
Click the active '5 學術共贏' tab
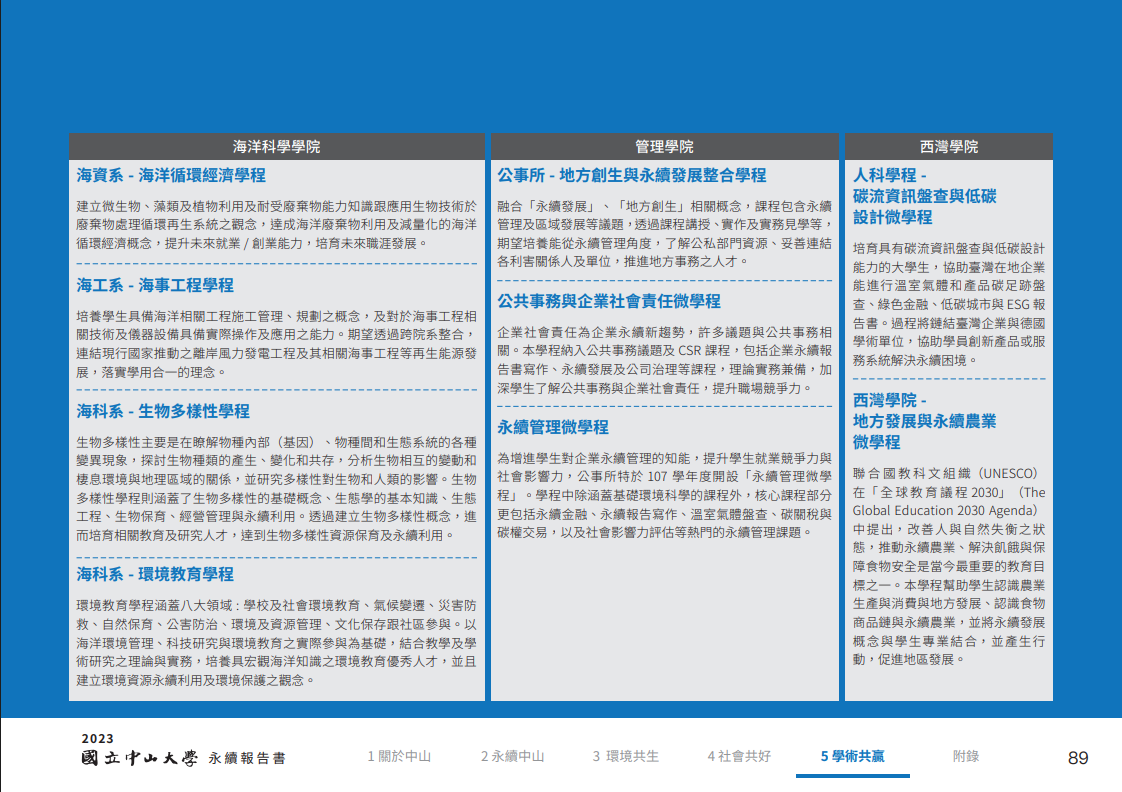(852, 757)
